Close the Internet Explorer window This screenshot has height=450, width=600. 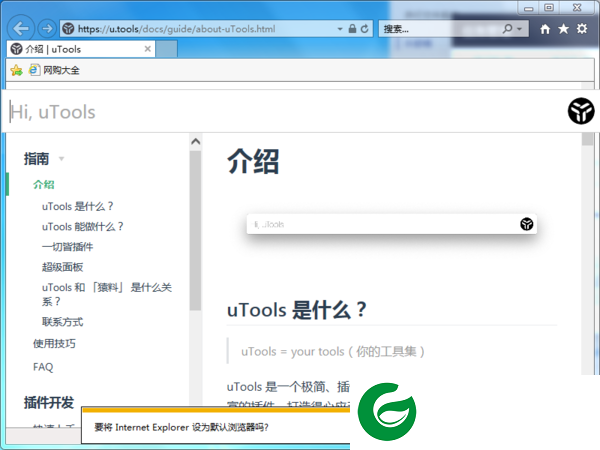point(577,8)
